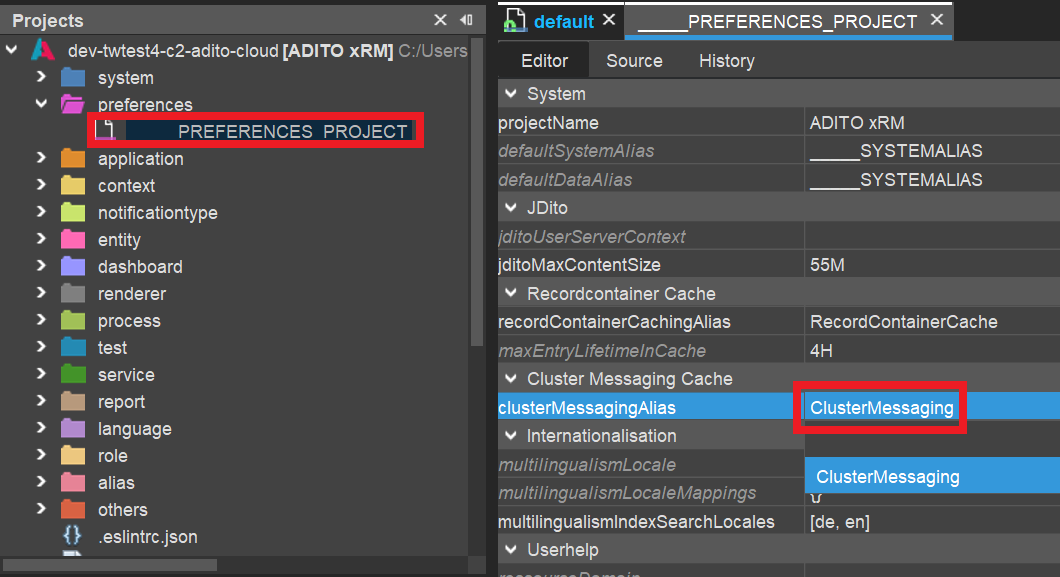This screenshot has width=1060, height=577.
Task: Click the .eslintrc.json braces file icon
Action: coord(73,537)
